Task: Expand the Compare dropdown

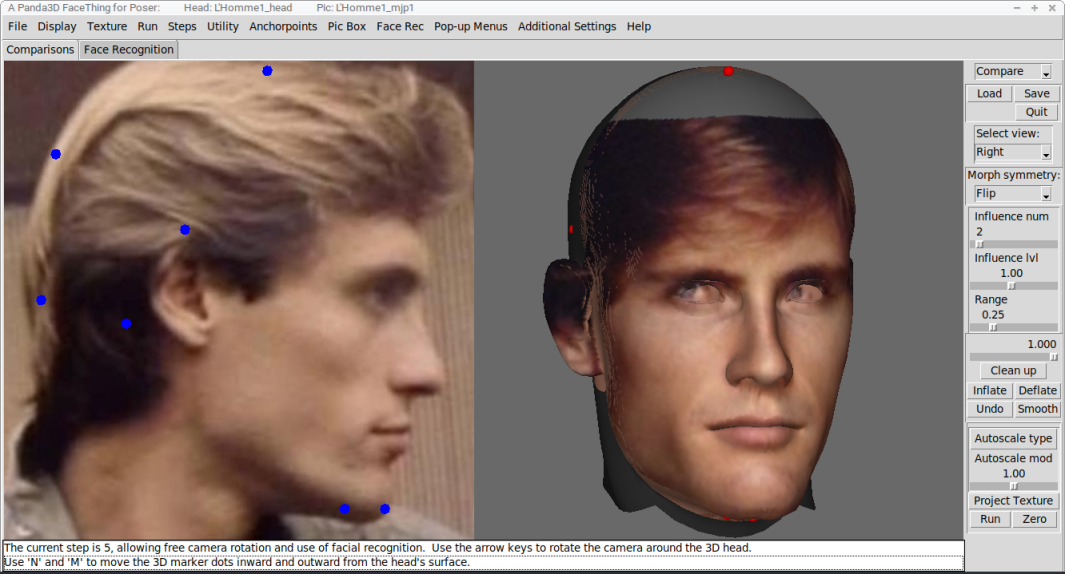Action: point(1013,71)
